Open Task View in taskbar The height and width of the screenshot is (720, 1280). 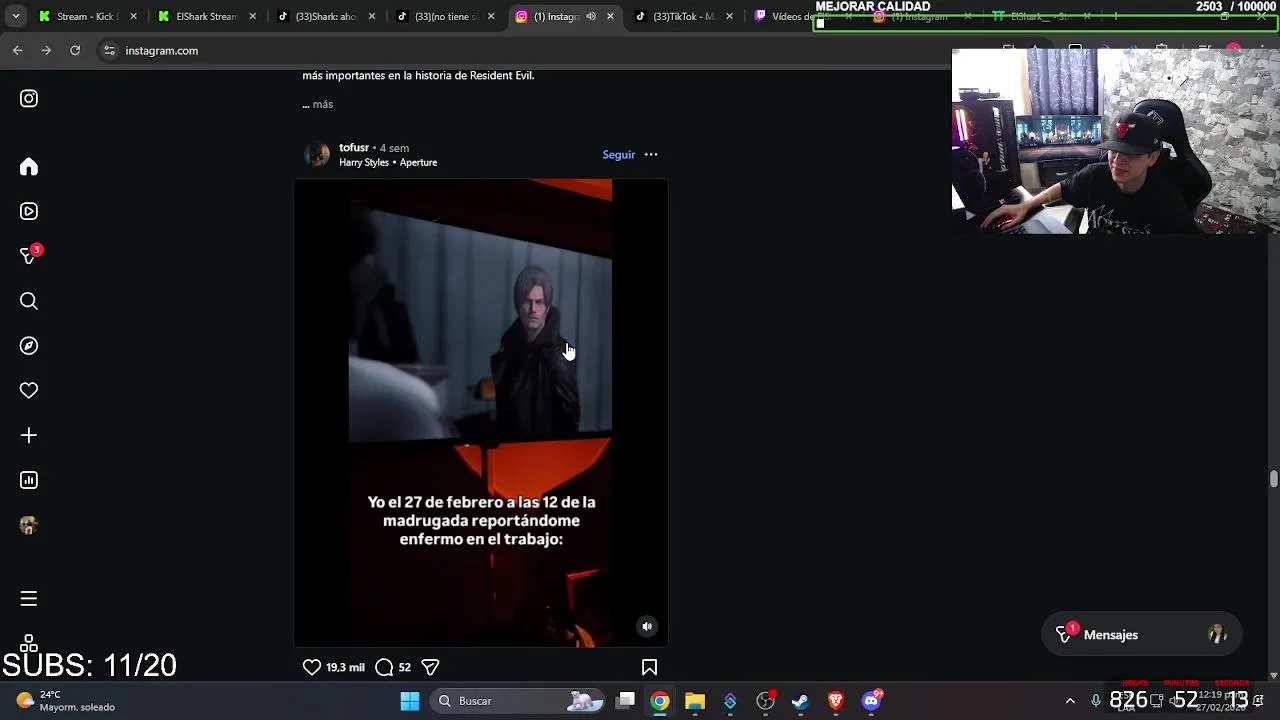[x=626, y=701]
